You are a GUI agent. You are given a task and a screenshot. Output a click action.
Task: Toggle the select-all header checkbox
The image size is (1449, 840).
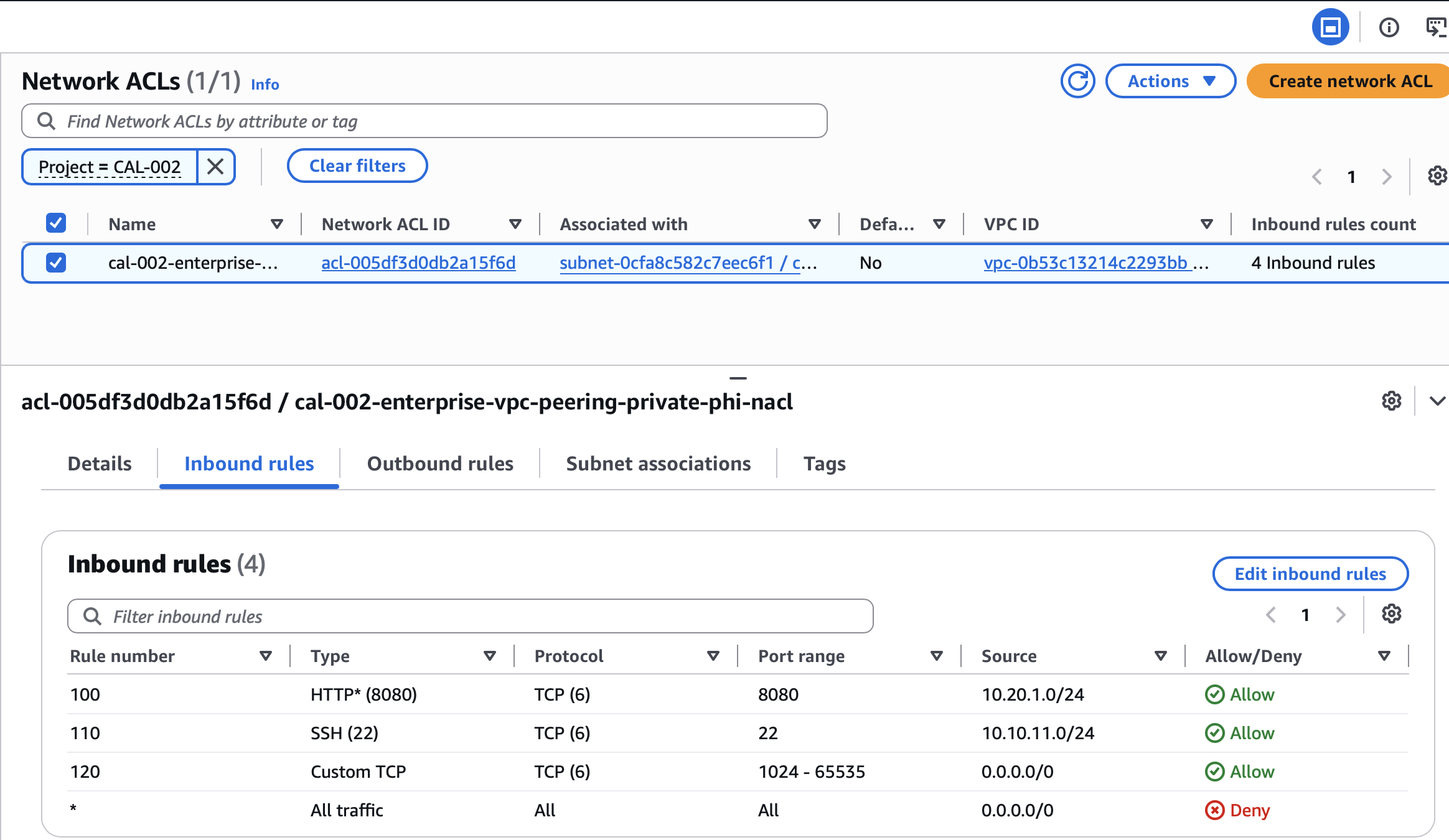coord(56,223)
